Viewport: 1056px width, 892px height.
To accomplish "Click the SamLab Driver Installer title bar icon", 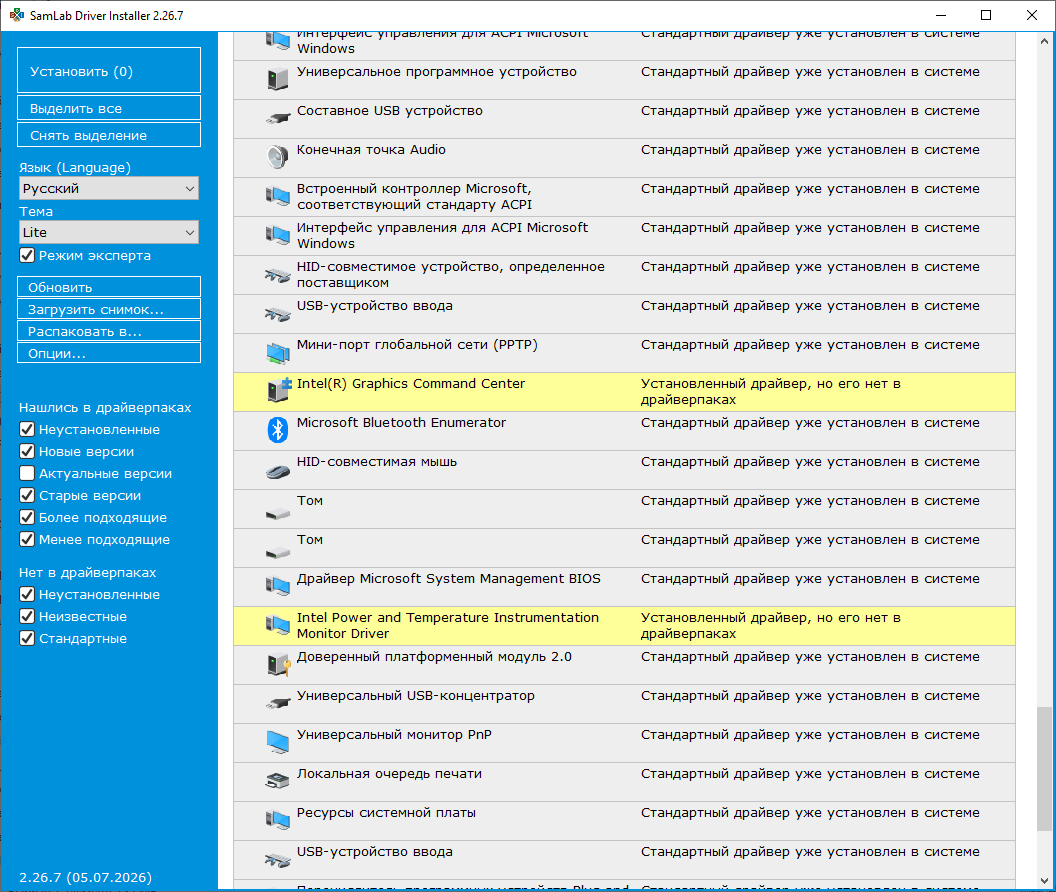I will coord(17,15).
